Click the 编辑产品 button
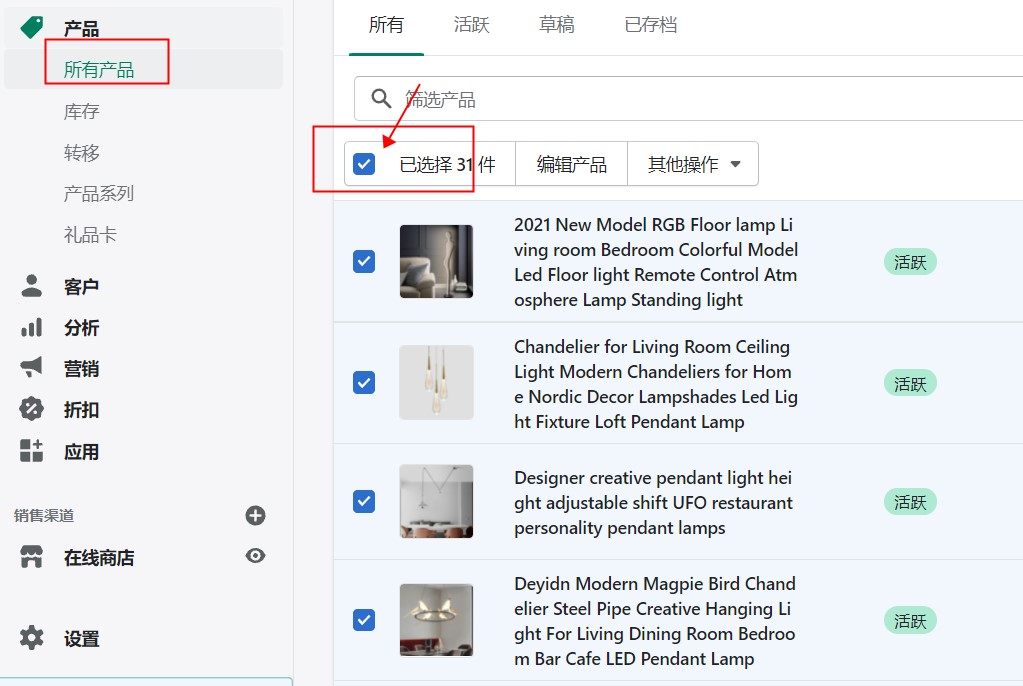This screenshot has width=1023, height=686. point(572,164)
